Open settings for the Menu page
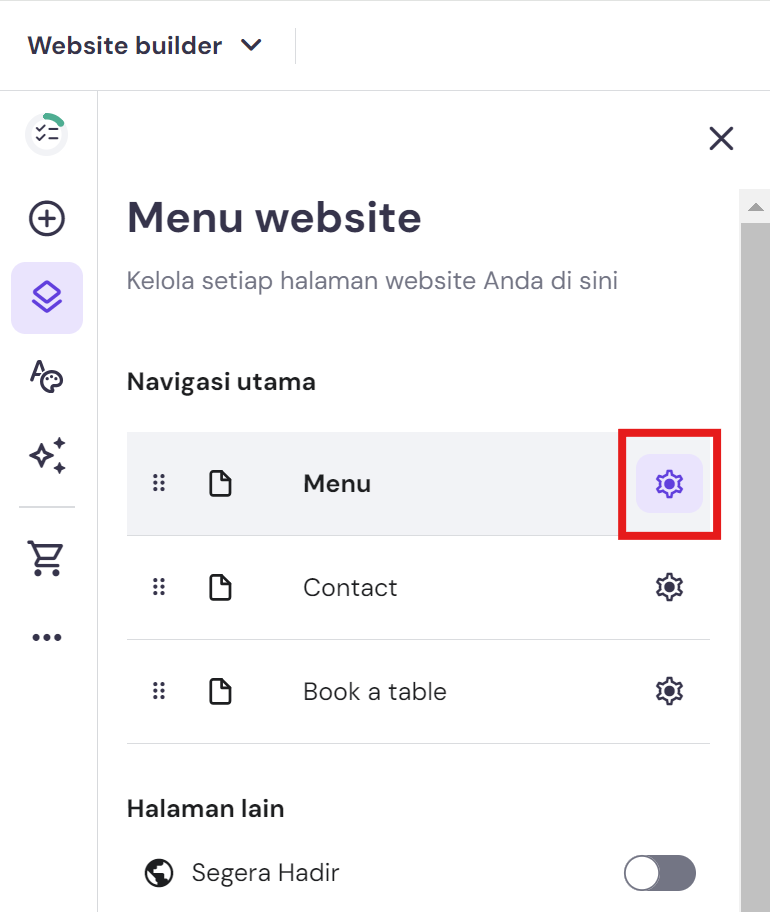Screen dimensions: 770x912 point(668,483)
